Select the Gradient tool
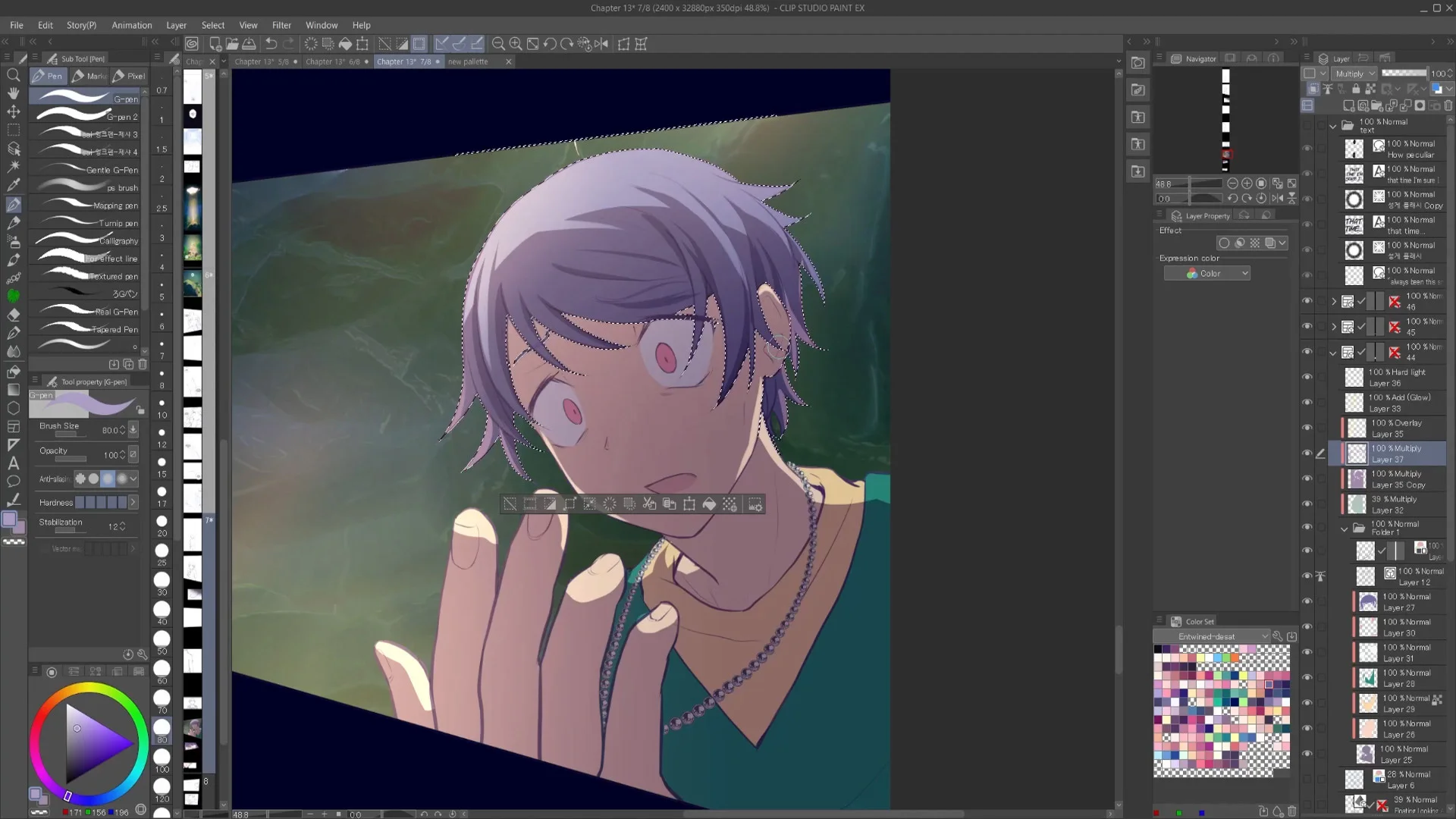The height and width of the screenshot is (819, 1456). click(14, 390)
